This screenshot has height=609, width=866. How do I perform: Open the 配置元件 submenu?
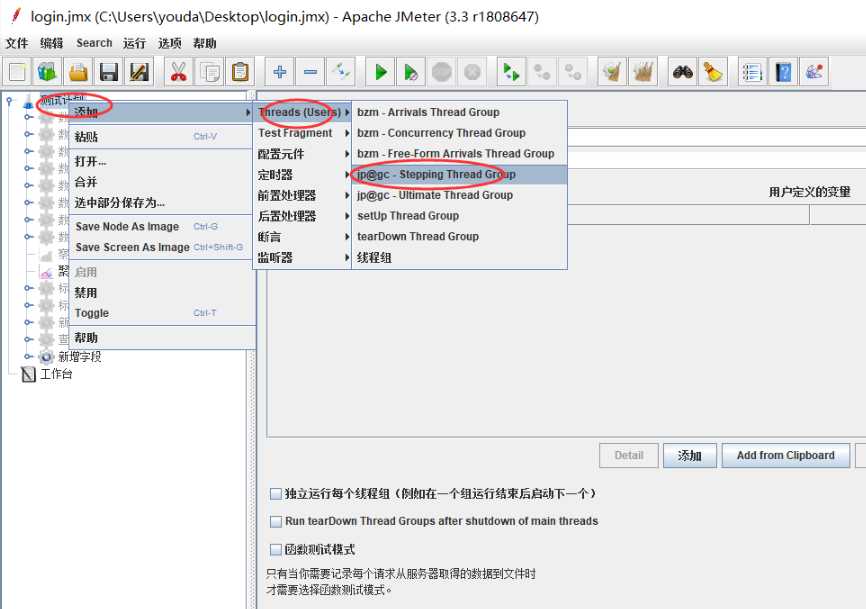pos(303,154)
